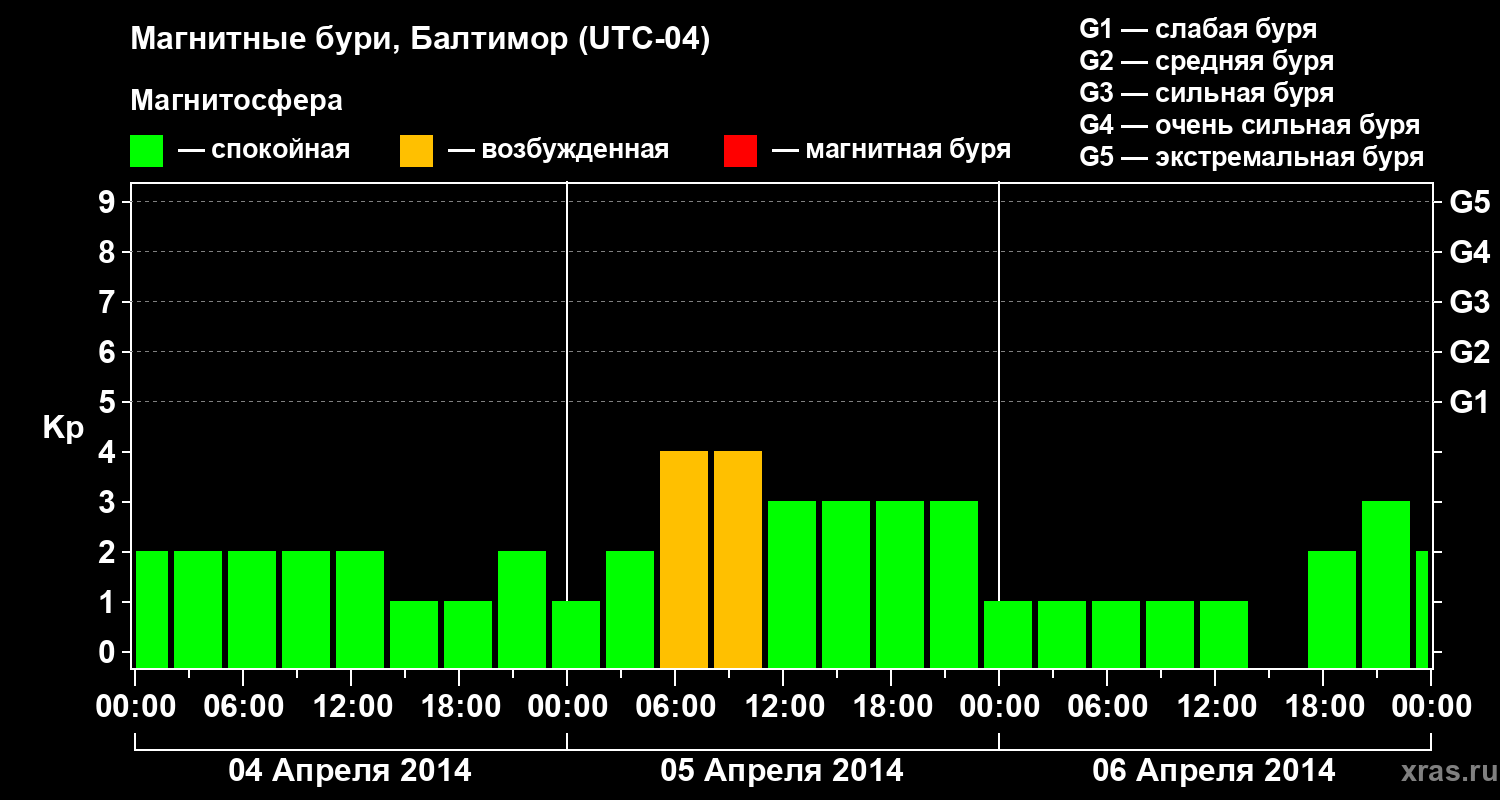Click the '06:00' time label under 06 April
This screenshot has width=1500, height=800.
(1108, 707)
